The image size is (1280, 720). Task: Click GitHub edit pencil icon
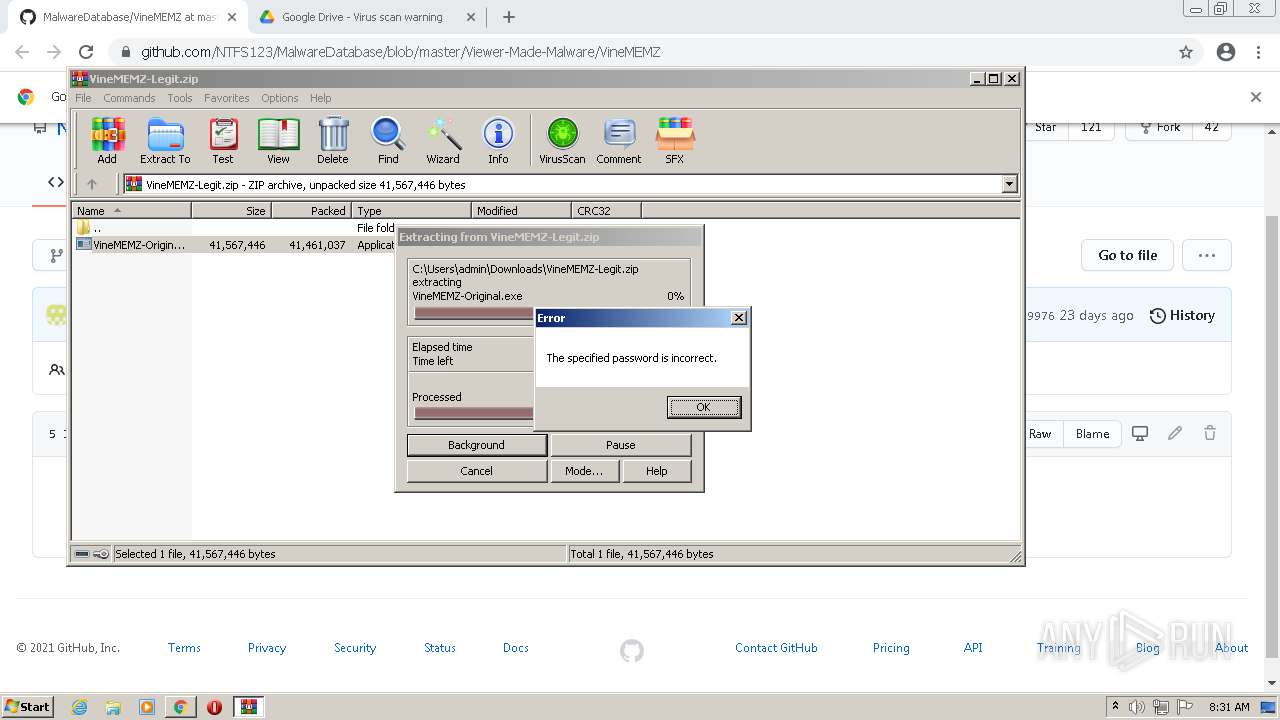pos(1175,433)
